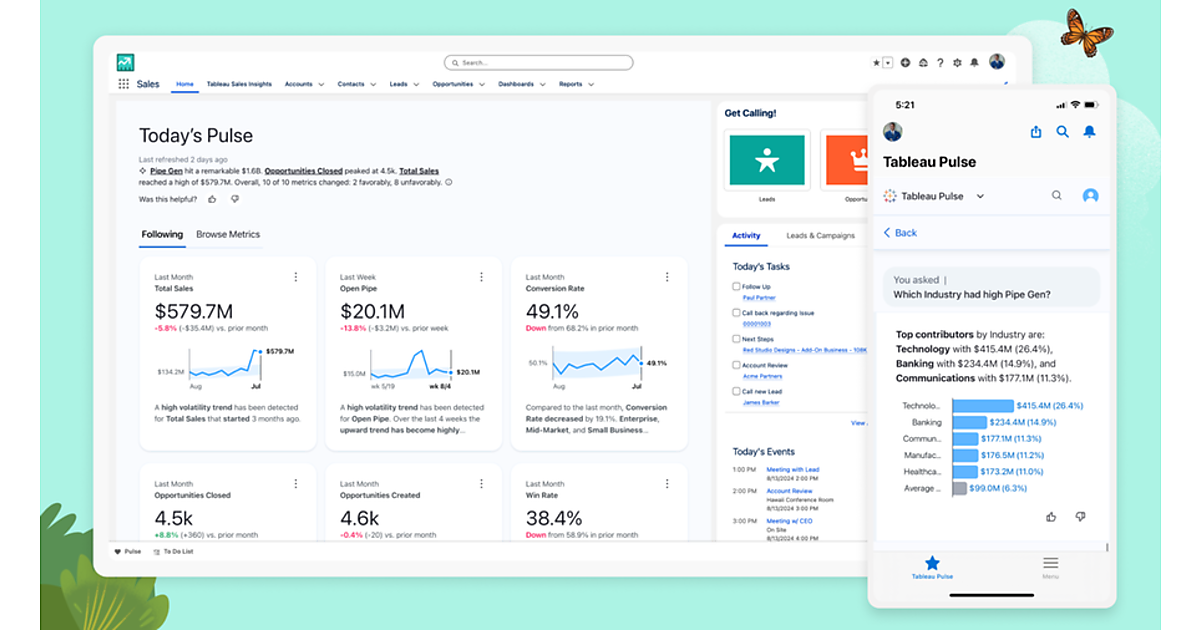Open the notifications bell in the desktop header
The height and width of the screenshot is (630, 1200).
point(974,62)
